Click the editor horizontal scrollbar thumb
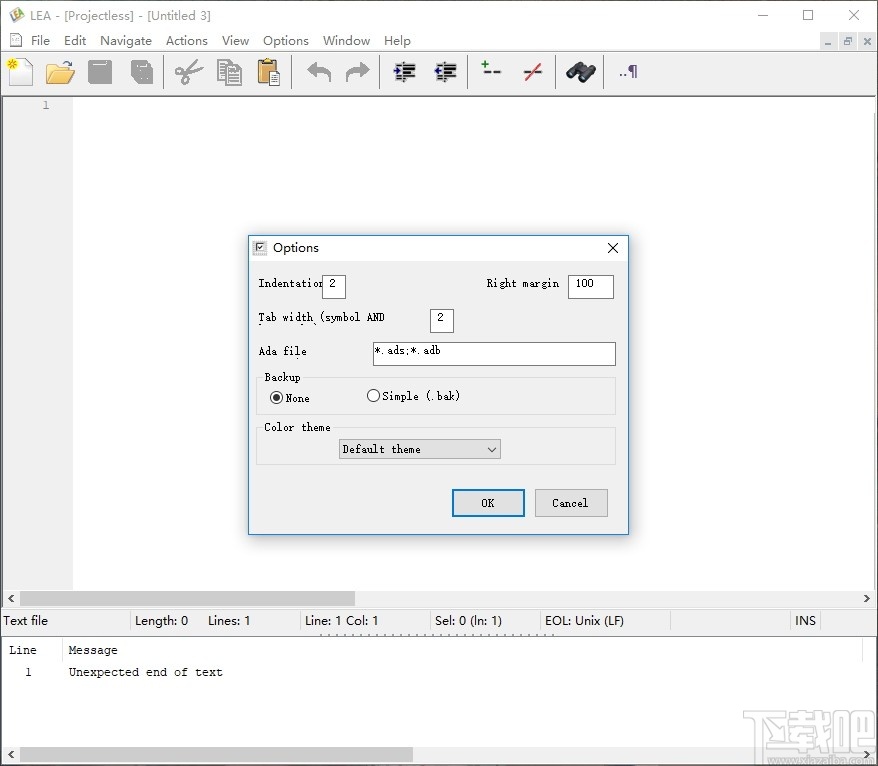The image size is (878, 766). tap(188, 598)
